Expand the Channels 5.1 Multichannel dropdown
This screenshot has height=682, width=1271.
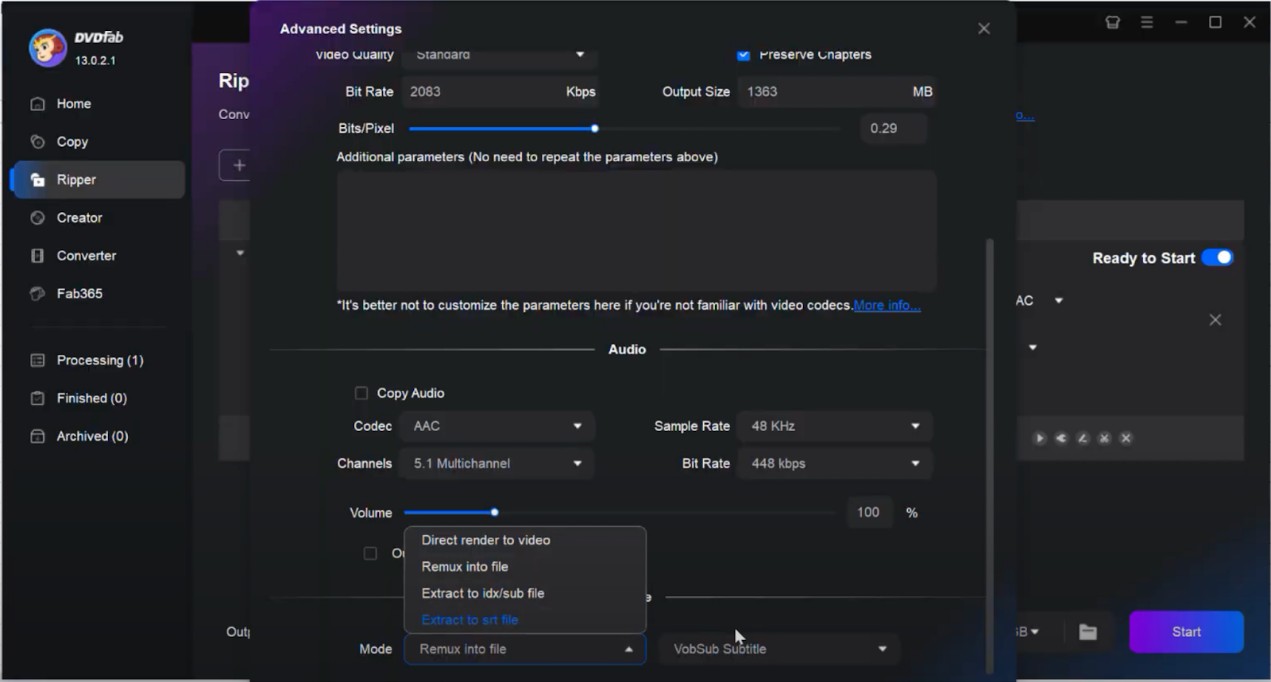tap(498, 464)
